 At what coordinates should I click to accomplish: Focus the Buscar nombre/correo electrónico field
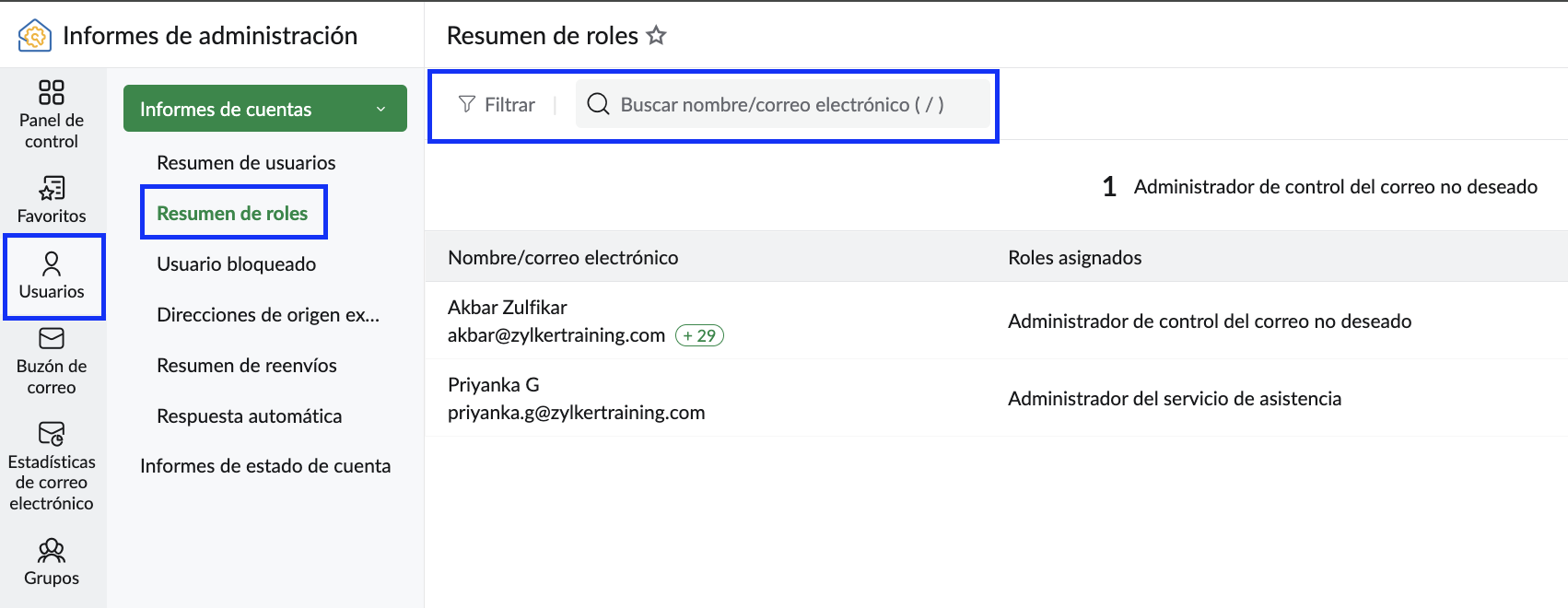pos(783,104)
